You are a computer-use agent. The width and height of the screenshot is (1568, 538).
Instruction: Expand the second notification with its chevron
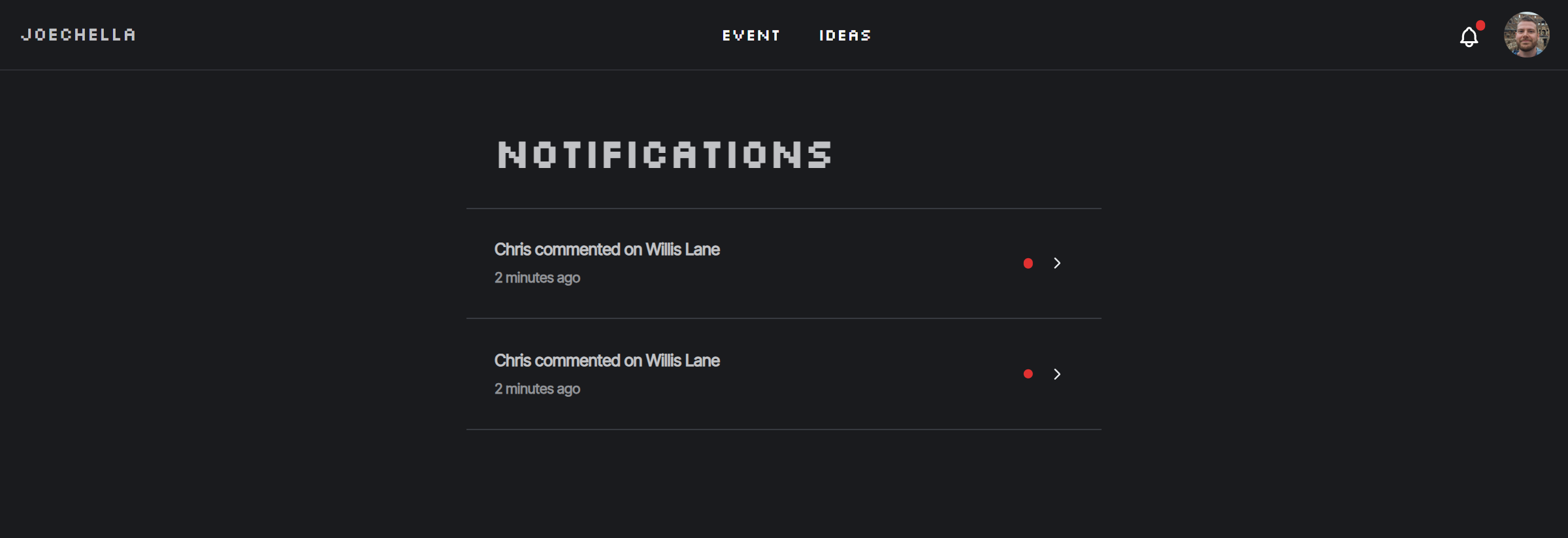tap(1057, 374)
